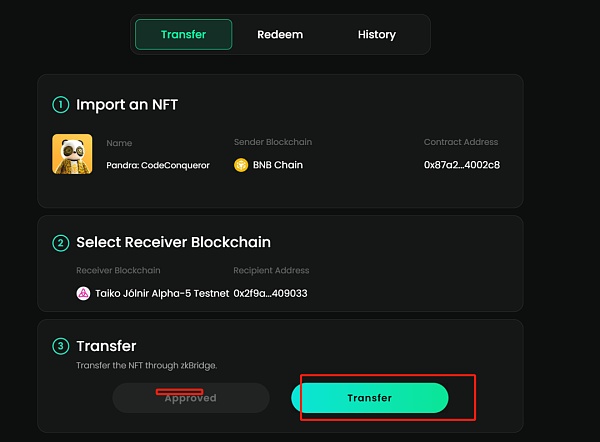Select the Transfer tab at top
The height and width of the screenshot is (442, 600).
pos(183,35)
